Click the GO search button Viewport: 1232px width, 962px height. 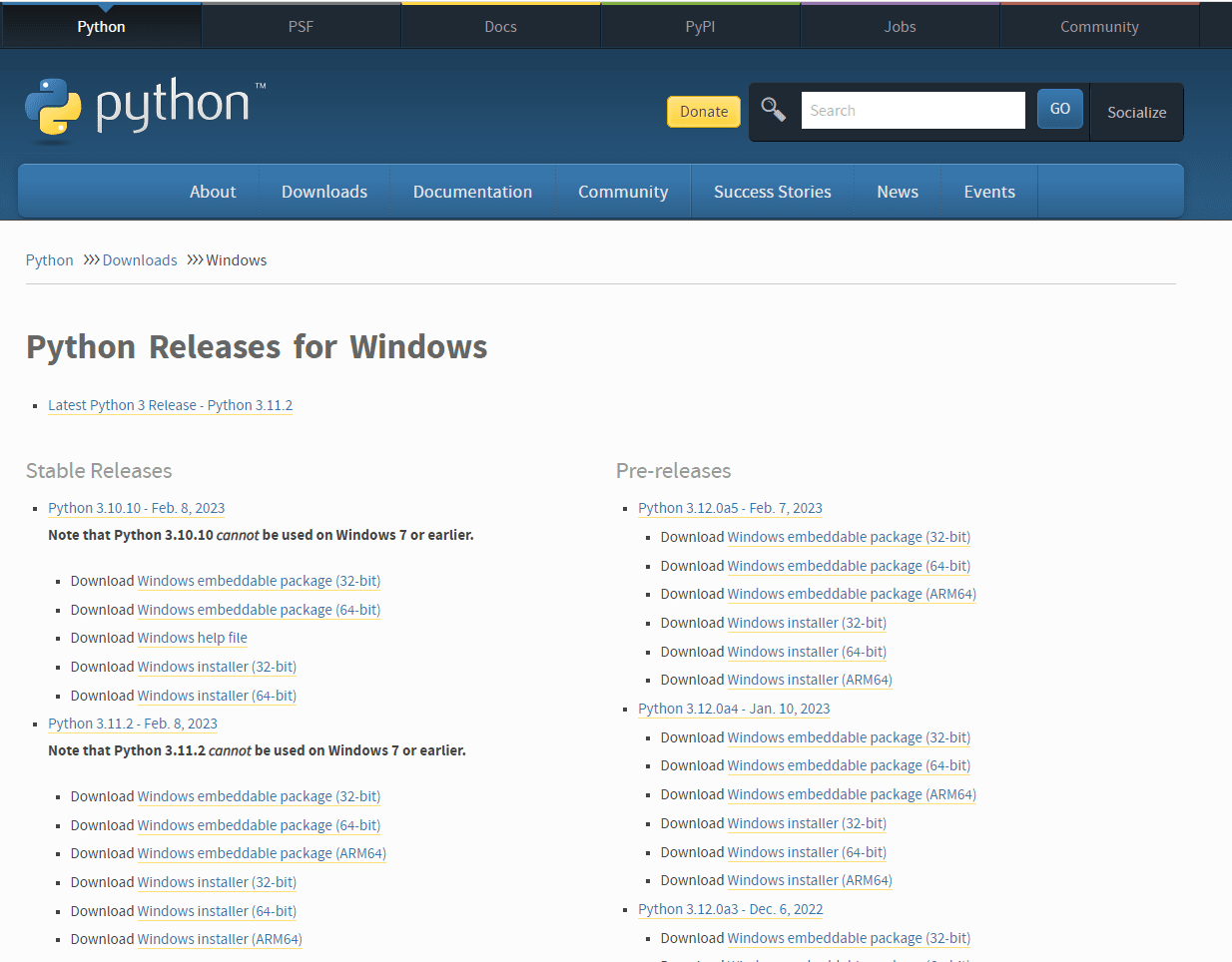[x=1060, y=109]
